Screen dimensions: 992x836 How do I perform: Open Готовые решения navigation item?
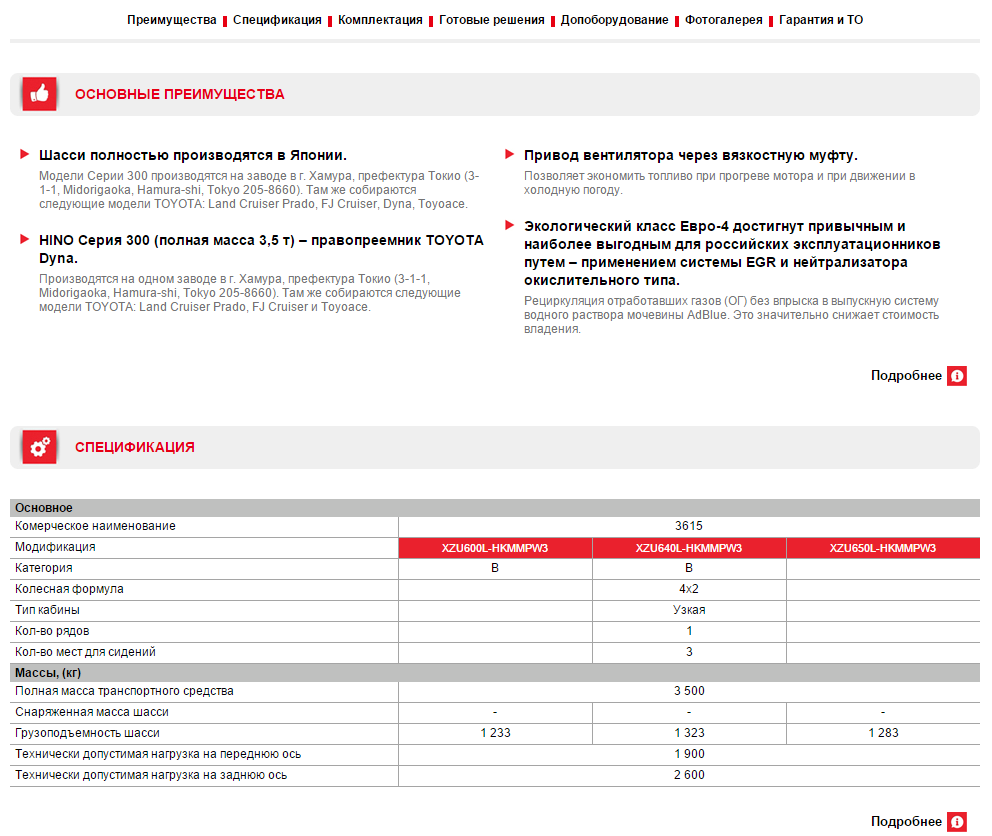pyautogui.click(x=491, y=20)
